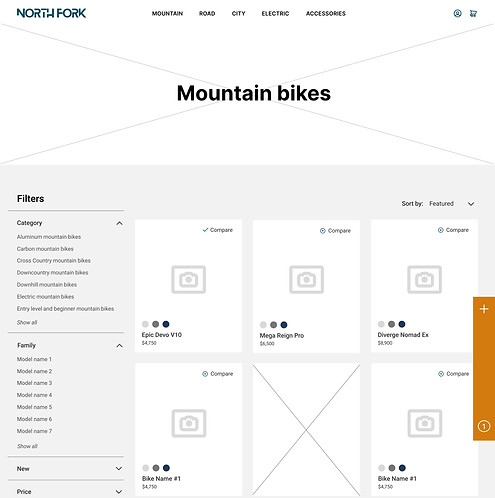Click Show all under Family

click(27, 446)
